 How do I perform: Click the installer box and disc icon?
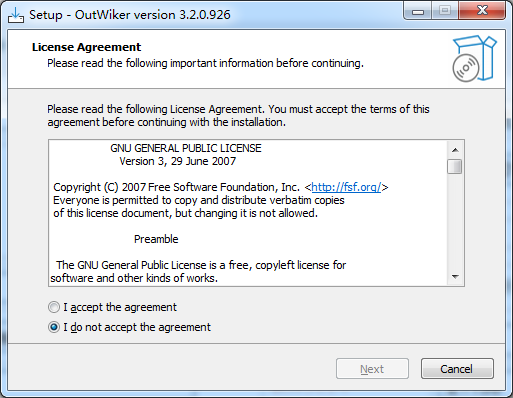coord(475,58)
